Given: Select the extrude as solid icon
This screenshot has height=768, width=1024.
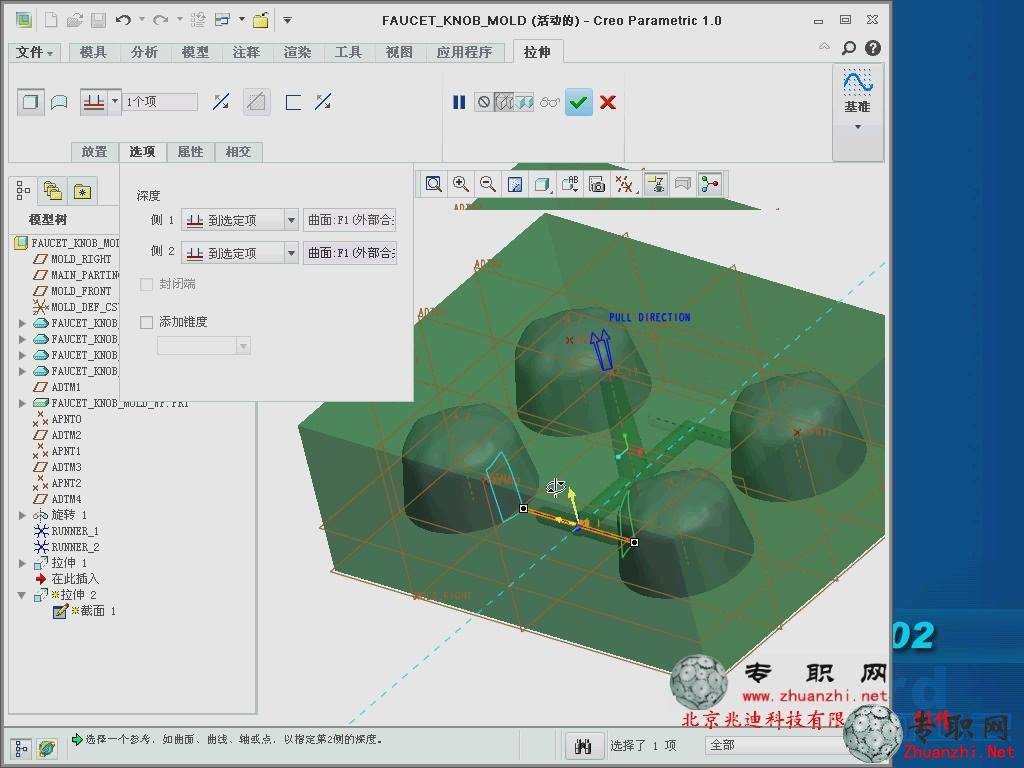Looking at the screenshot, I should (30, 102).
